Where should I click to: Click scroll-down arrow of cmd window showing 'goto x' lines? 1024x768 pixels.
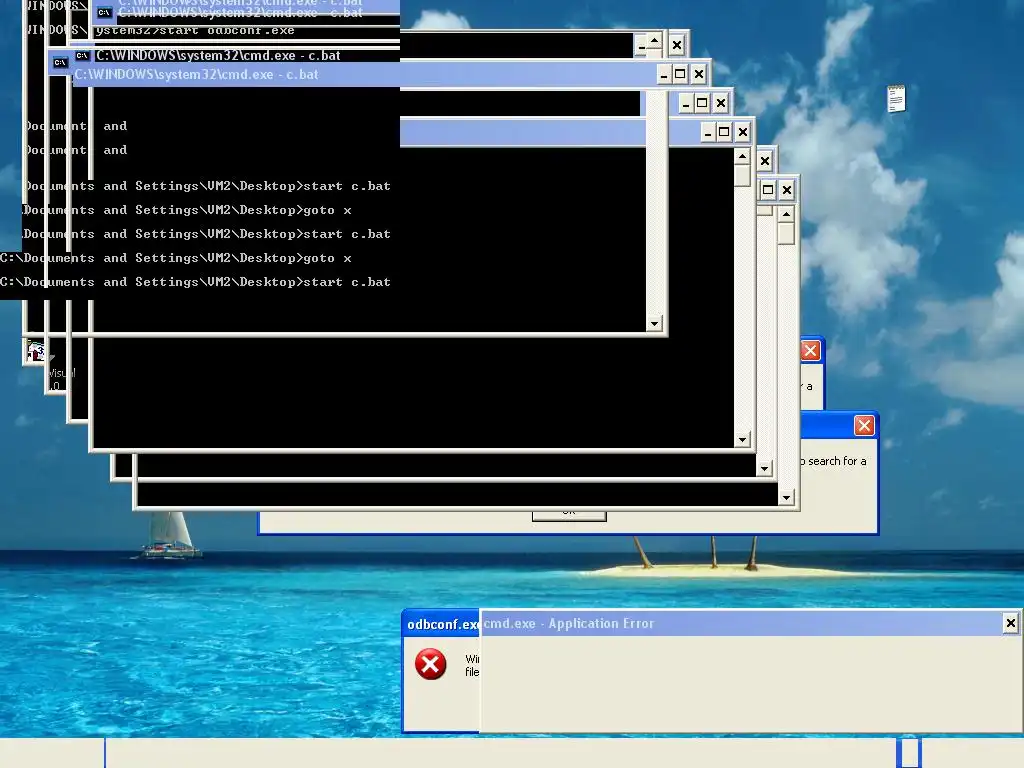[654, 323]
